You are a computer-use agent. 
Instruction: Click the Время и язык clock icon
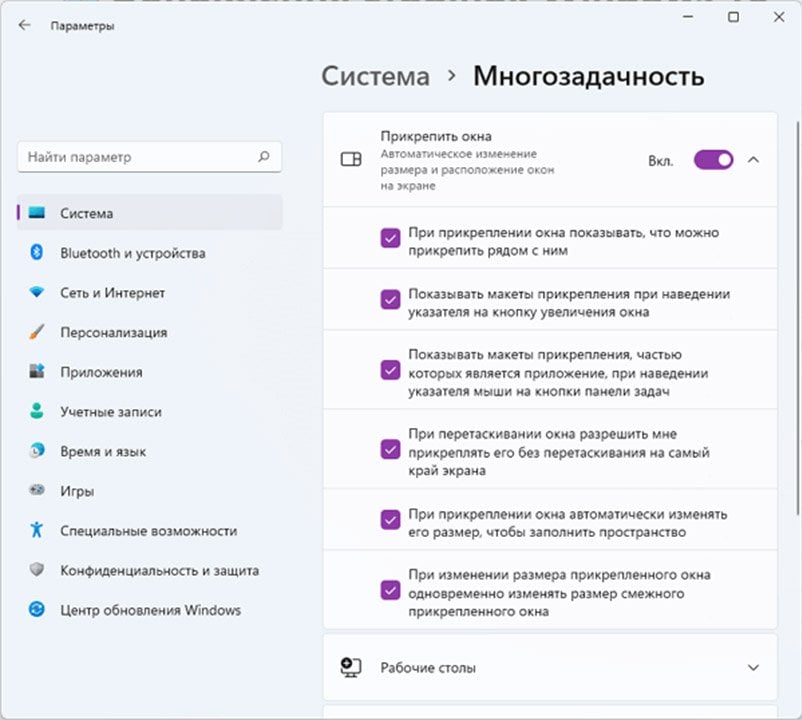pos(36,451)
